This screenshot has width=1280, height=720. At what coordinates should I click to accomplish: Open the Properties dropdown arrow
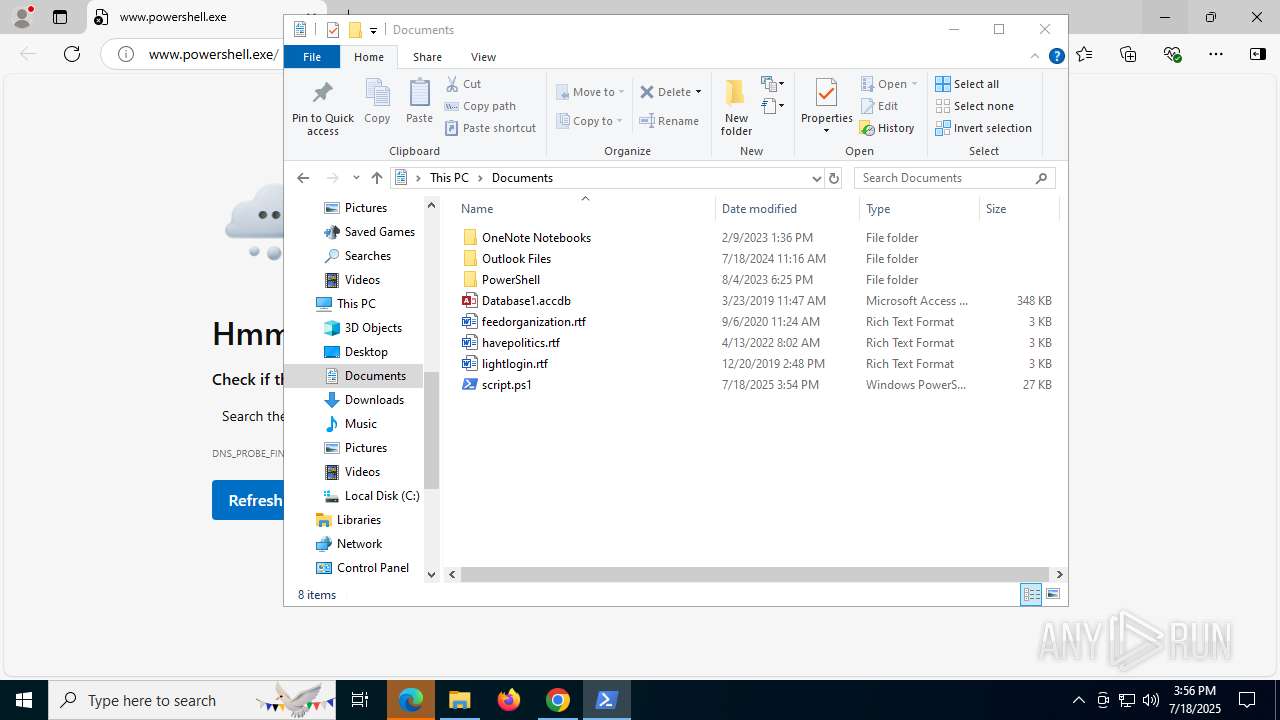click(x=826, y=130)
